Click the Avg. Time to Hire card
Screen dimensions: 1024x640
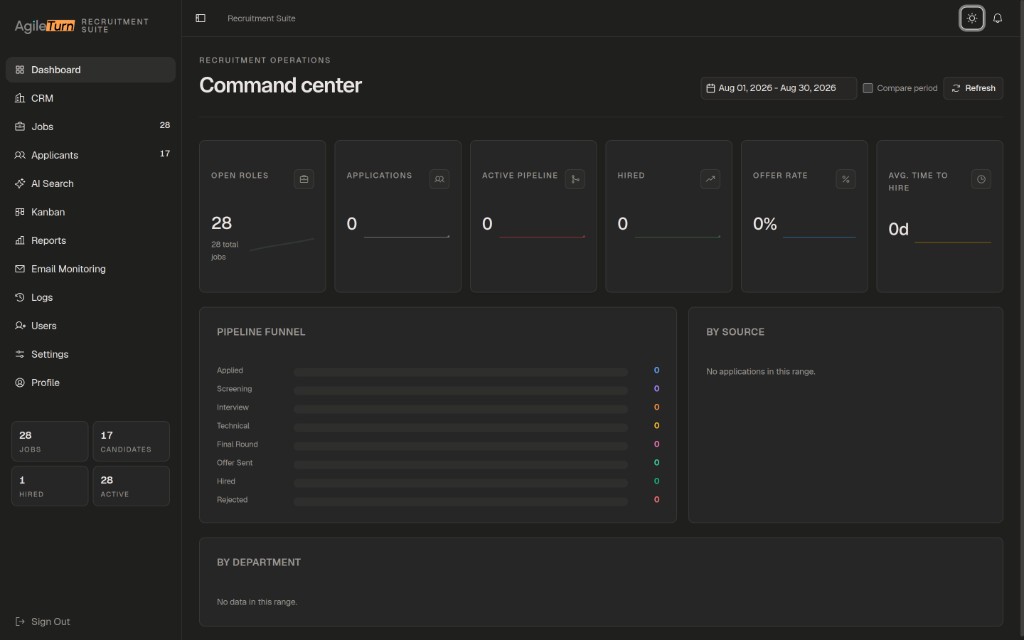(x=940, y=216)
